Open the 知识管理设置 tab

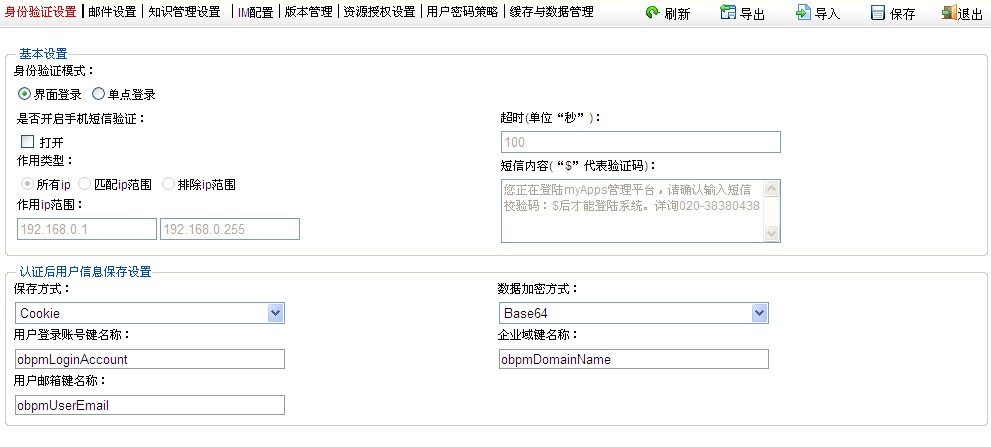[184, 12]
